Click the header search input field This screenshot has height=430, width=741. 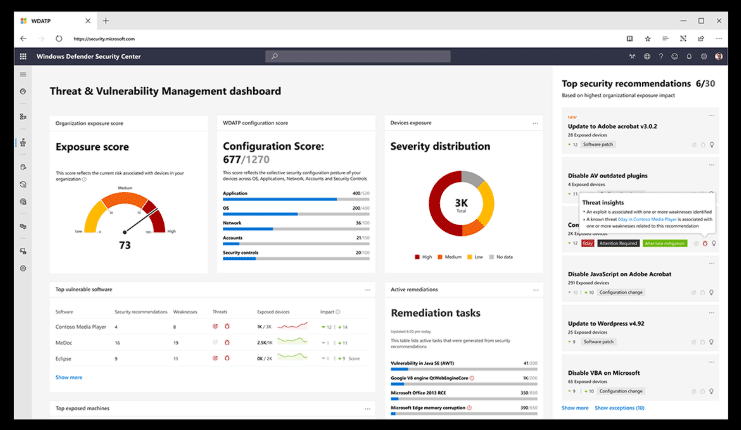coord(358,56)
